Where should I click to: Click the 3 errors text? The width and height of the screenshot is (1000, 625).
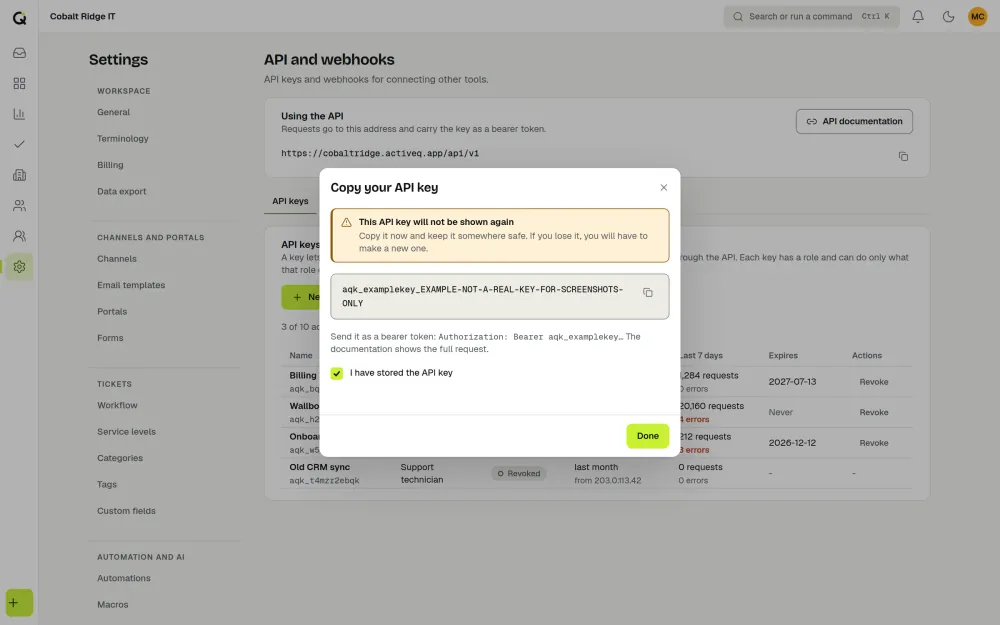pos(694,450)
